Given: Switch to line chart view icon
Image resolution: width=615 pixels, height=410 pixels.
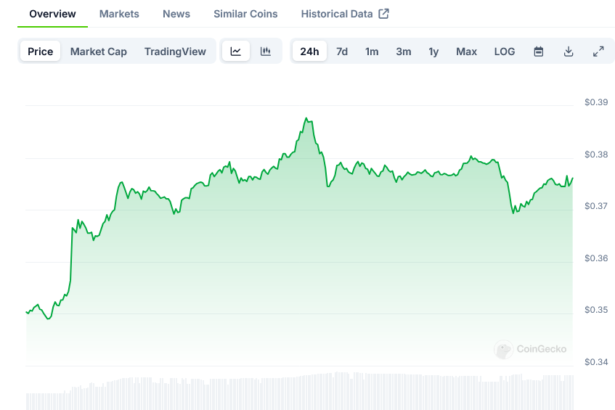Looking at the screenshot, I should click(235, 51).
